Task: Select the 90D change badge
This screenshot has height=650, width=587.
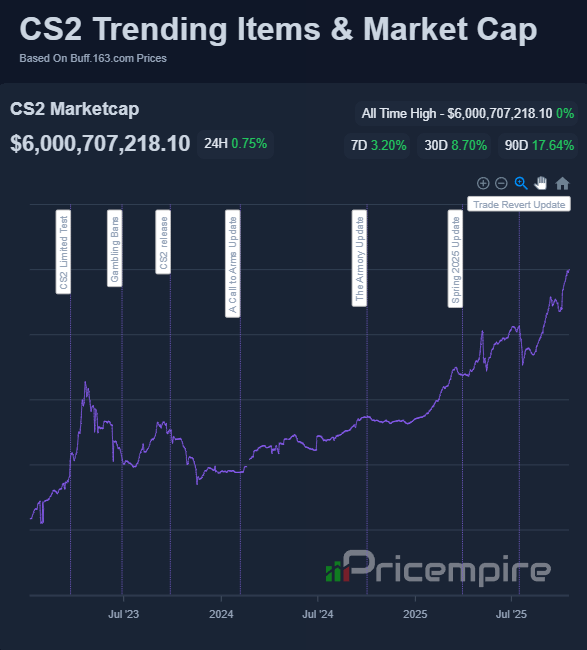Action: 538,146
